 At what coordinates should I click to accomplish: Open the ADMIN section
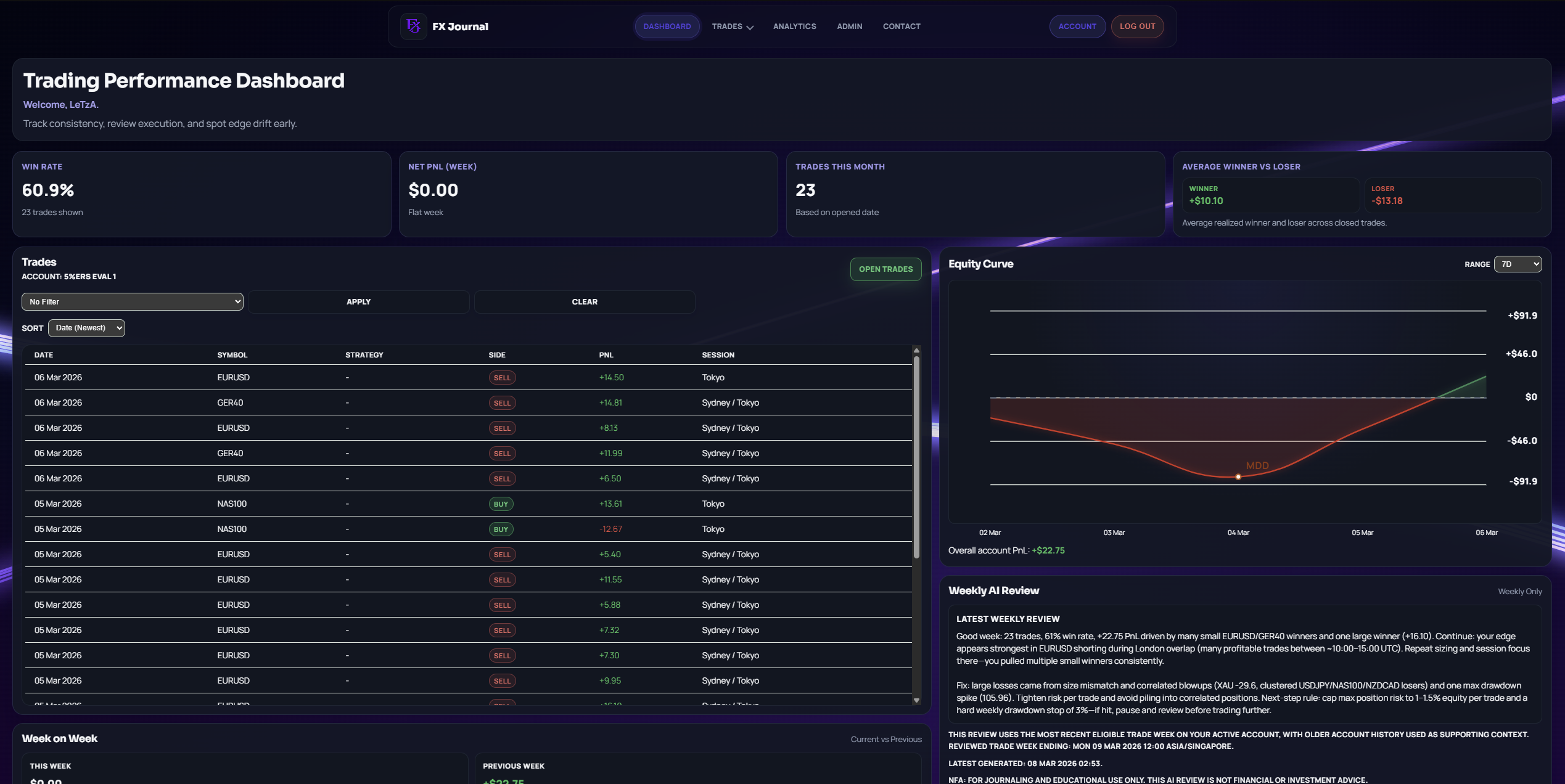pos(849,27)
